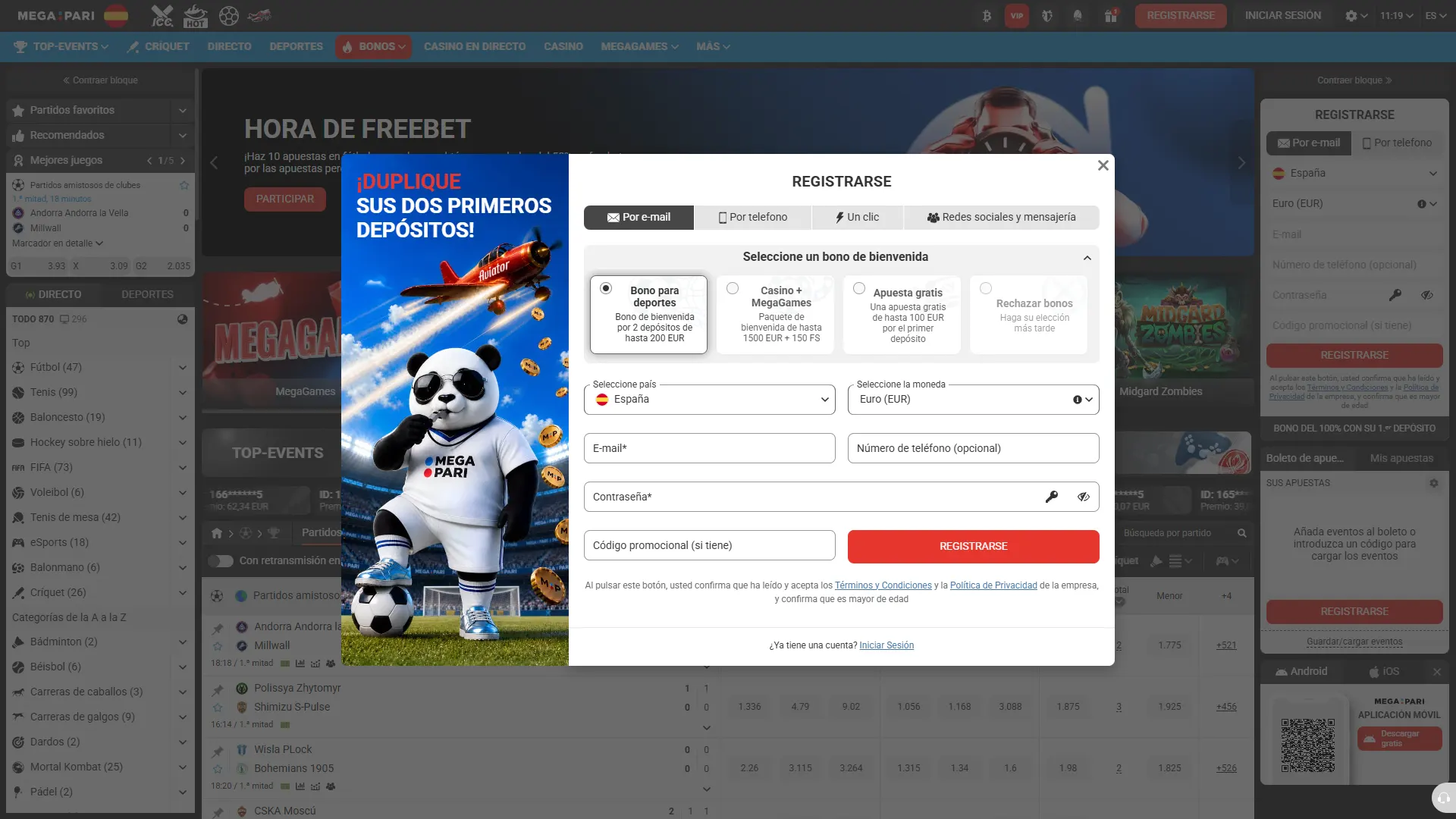Open the bet slip settings gear in SUS APUESTAS

1433,483
